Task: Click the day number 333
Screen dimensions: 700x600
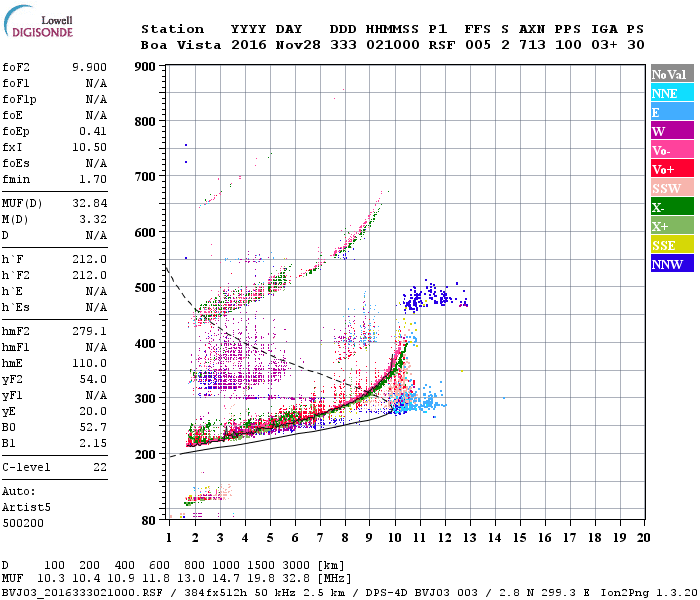Action: [x=343, y=45]
